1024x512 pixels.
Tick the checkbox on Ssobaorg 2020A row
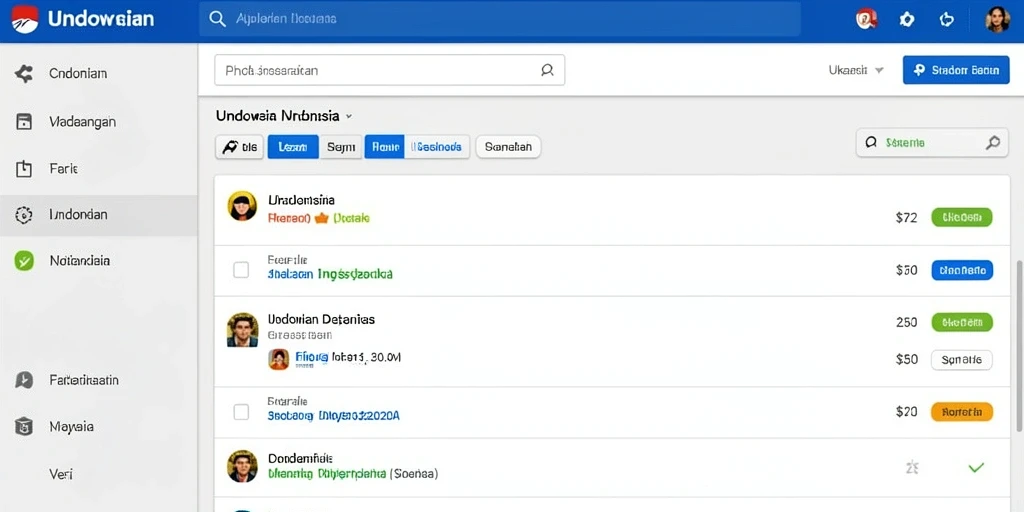[241, 412]
